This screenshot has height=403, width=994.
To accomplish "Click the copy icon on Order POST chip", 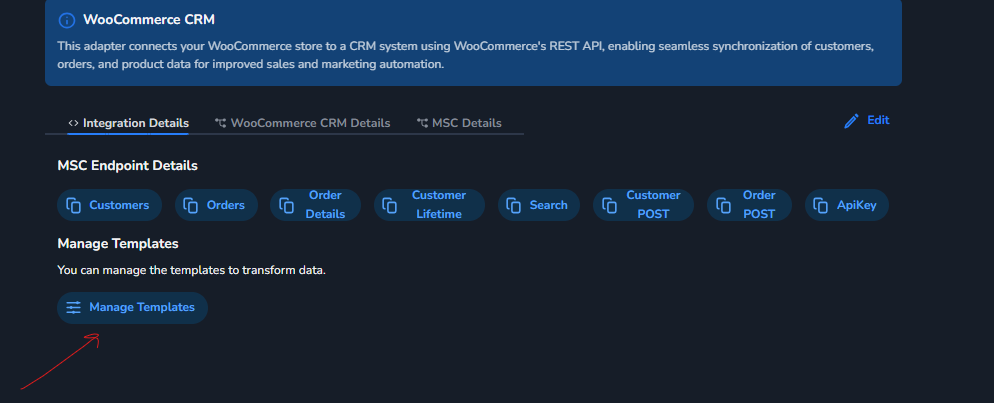I will click(723, 205).
